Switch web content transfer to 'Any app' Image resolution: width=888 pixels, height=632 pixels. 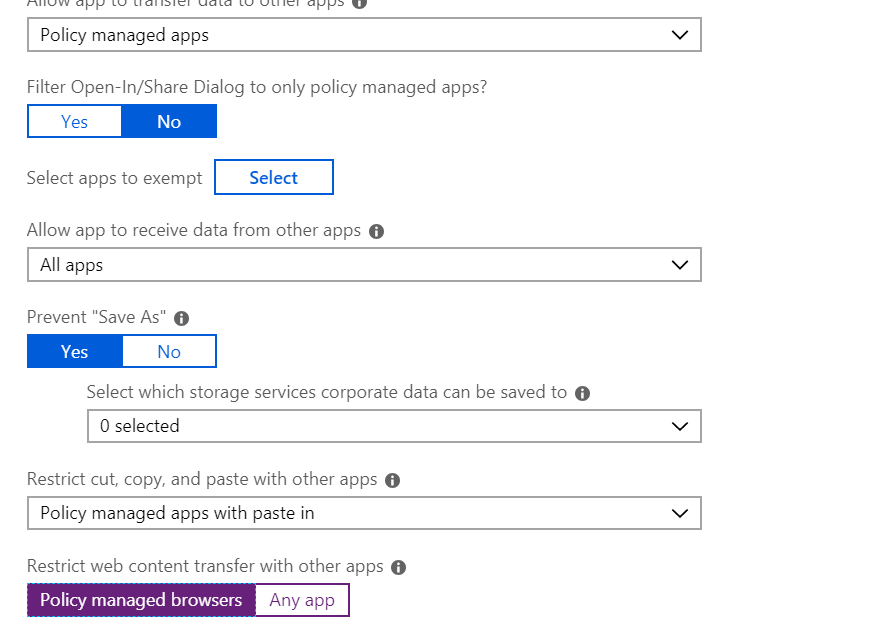coord(302,600)
